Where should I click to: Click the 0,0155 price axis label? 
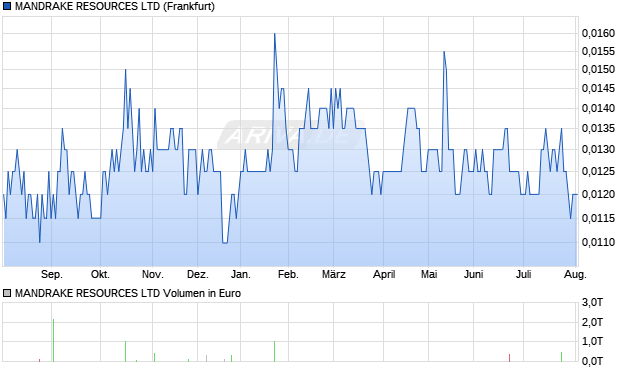[x=598, y=51]
